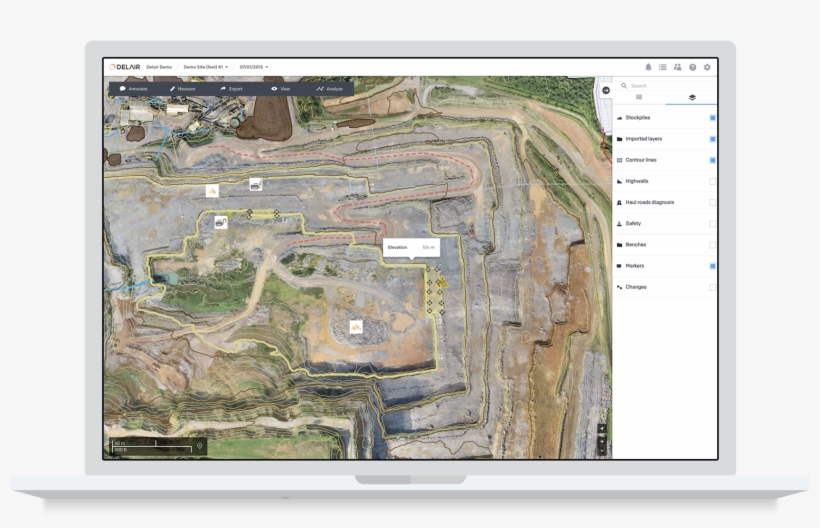Screen dimensions: 820x528
Task: Click the map scale bar
Action: (153, 446)
